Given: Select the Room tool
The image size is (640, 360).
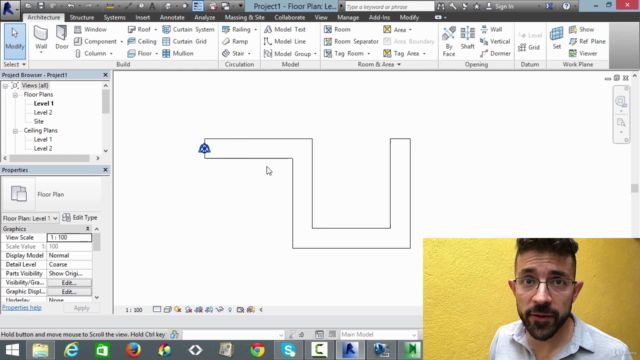Looking at the screenshot, I should click(337, 29).
